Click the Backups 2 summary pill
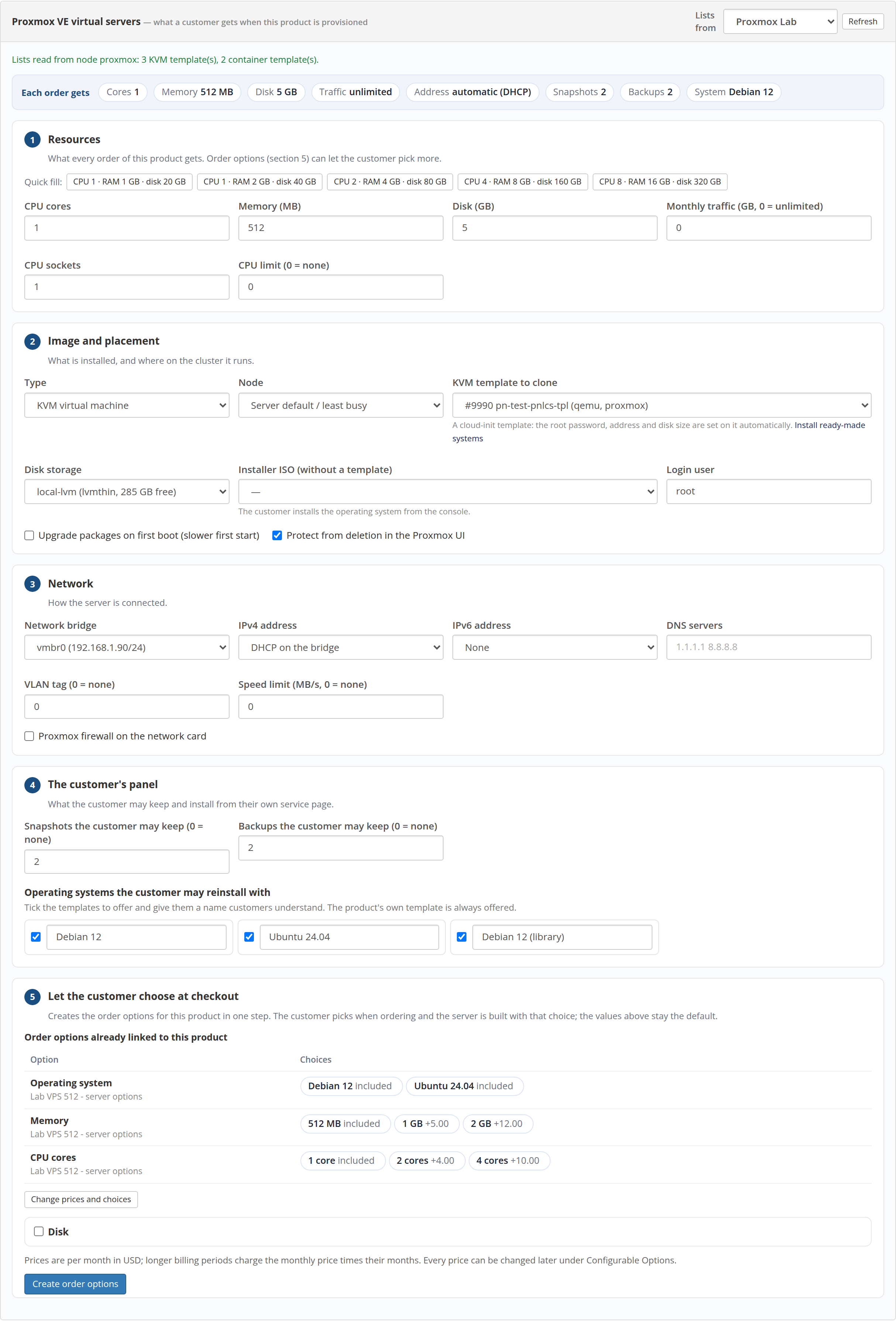 coord(650,92)
